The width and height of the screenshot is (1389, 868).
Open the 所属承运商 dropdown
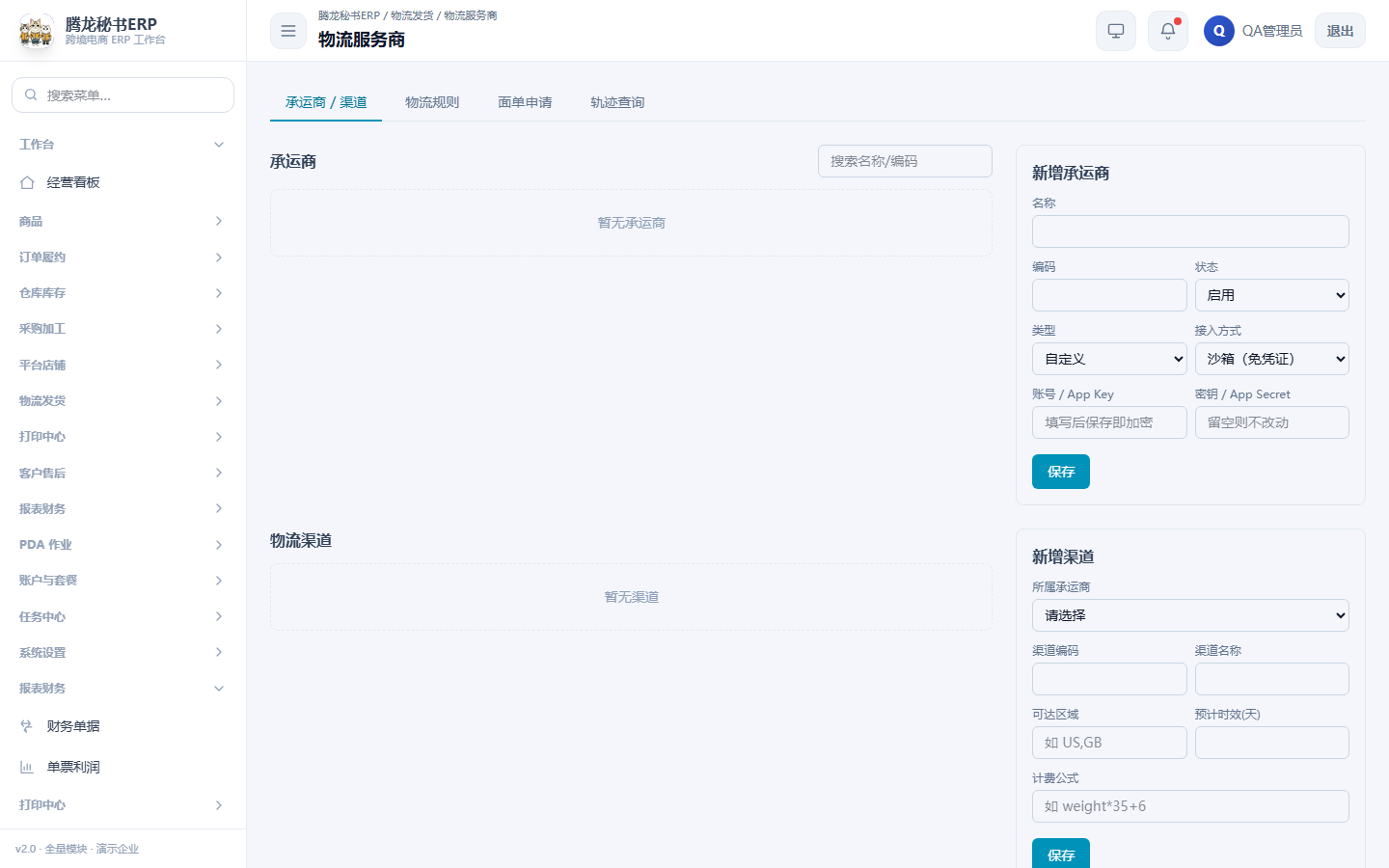[1190, 615]
